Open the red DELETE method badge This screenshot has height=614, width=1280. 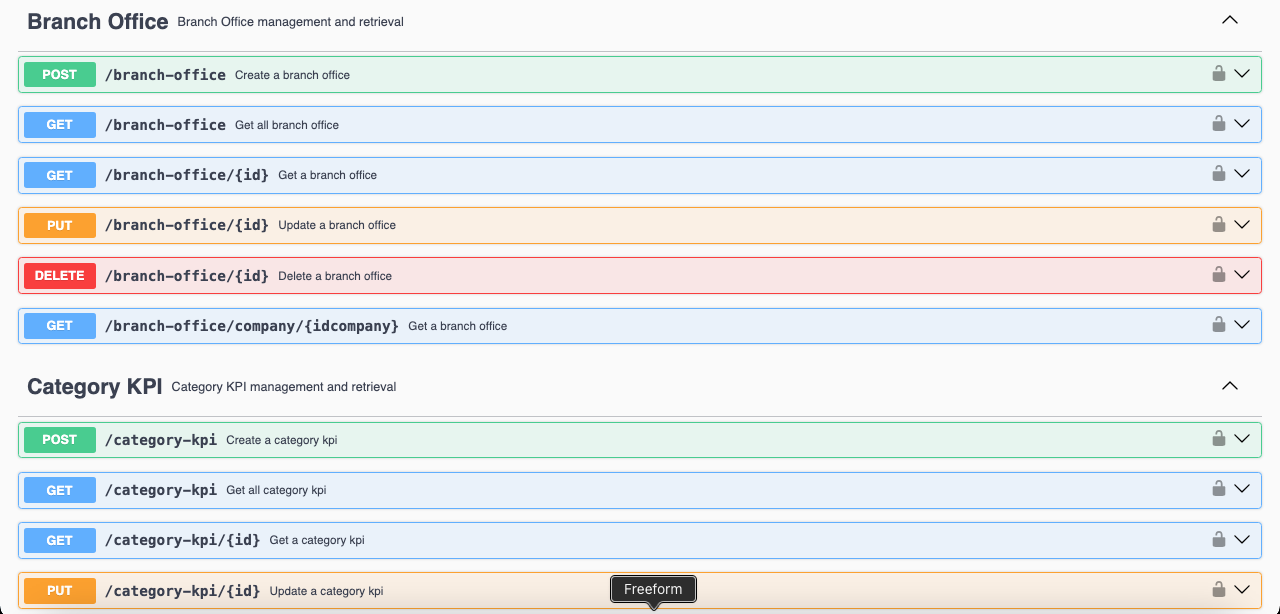click(x=60, y=276)
